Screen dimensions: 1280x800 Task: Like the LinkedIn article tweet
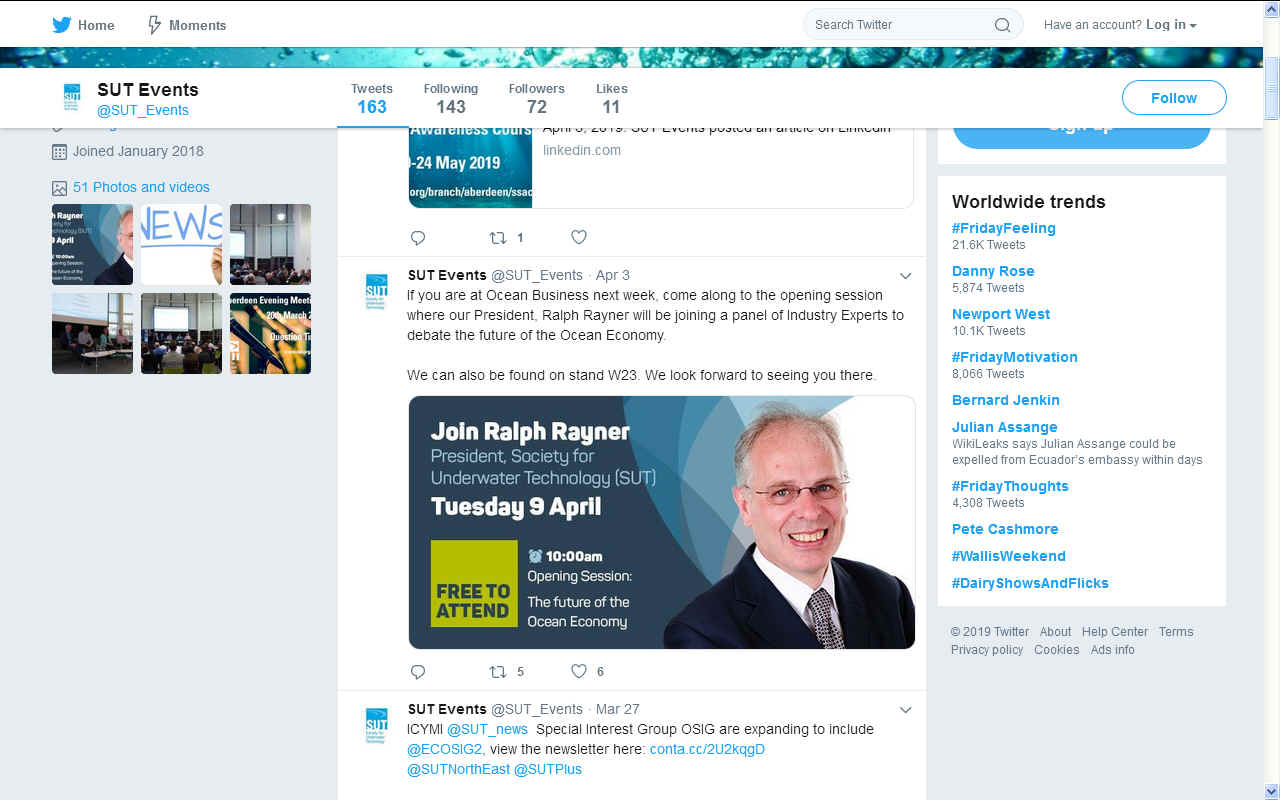[x=578, y=237]
